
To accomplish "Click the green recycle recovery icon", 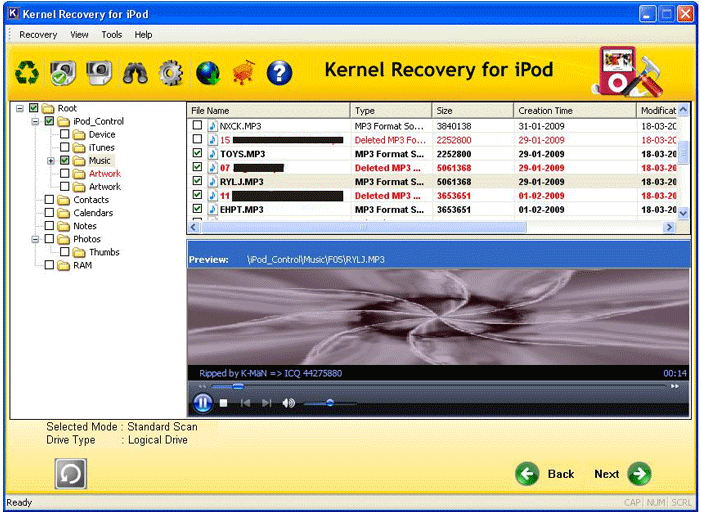I will (x=27, y=72).
